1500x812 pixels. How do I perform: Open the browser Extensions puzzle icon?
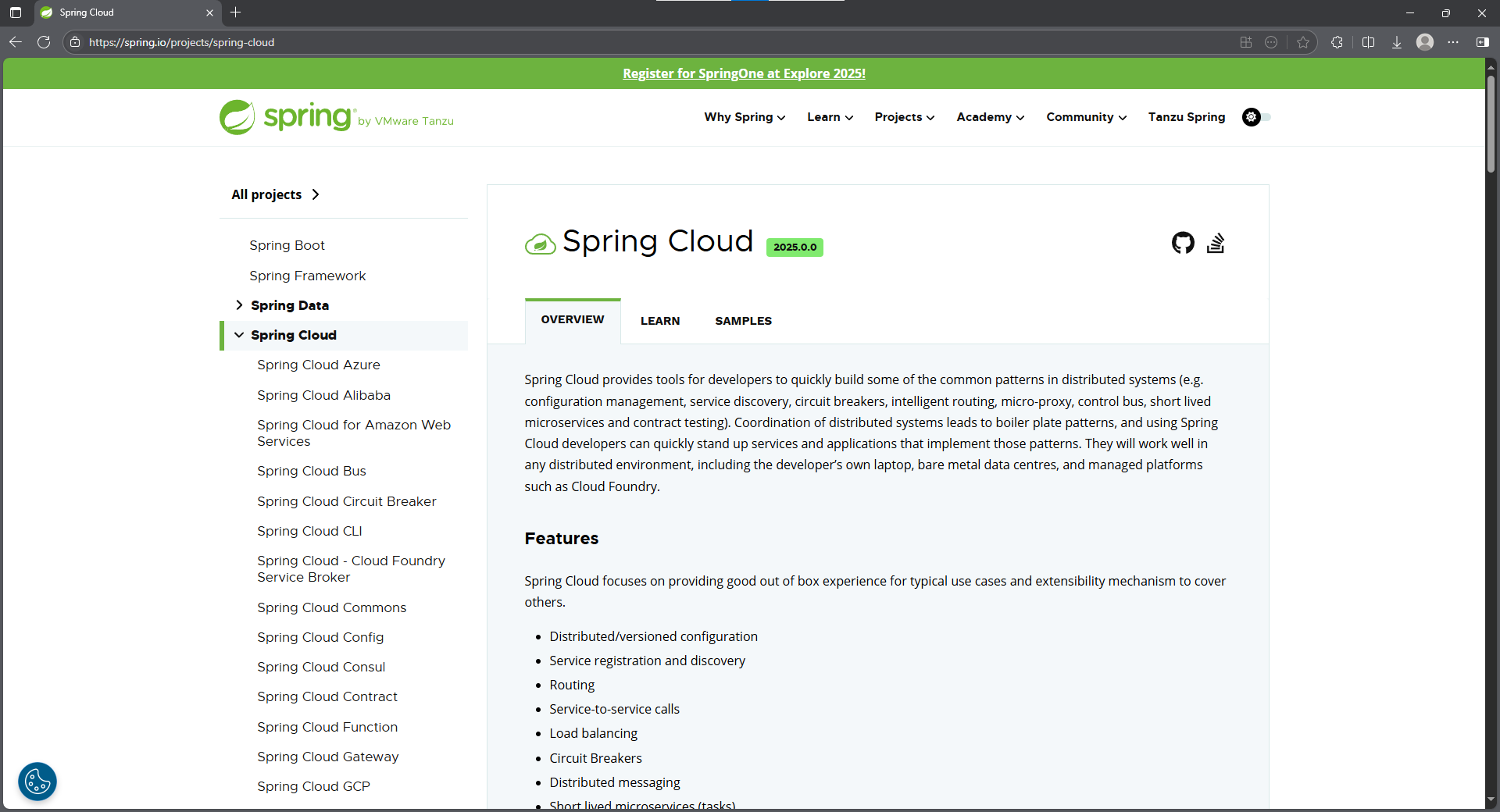pos(1337,42)
